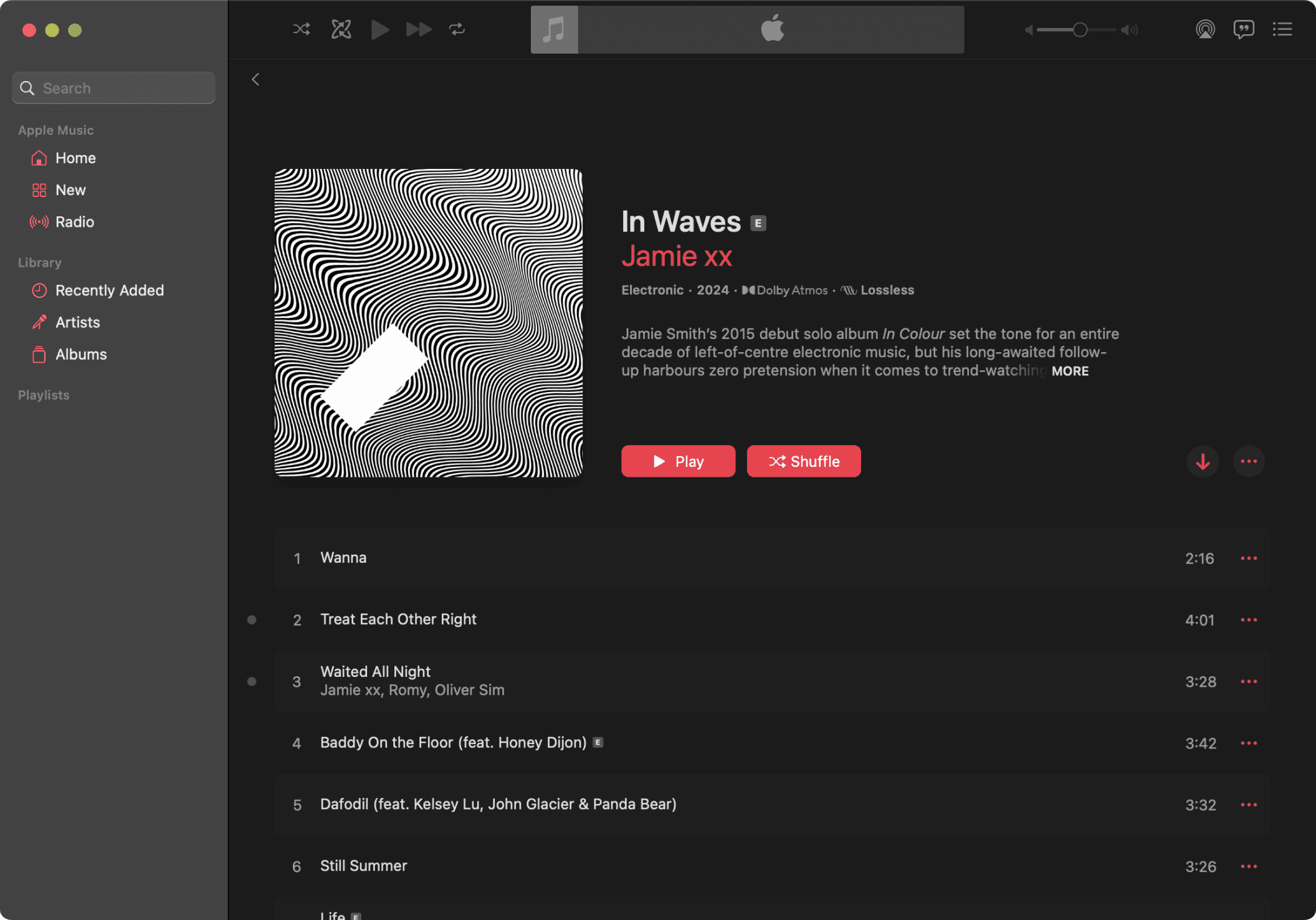The width and height of the screenshot is (1316, 920).
Task: Click the play button in the top toolbar
Action: [379, 29]
